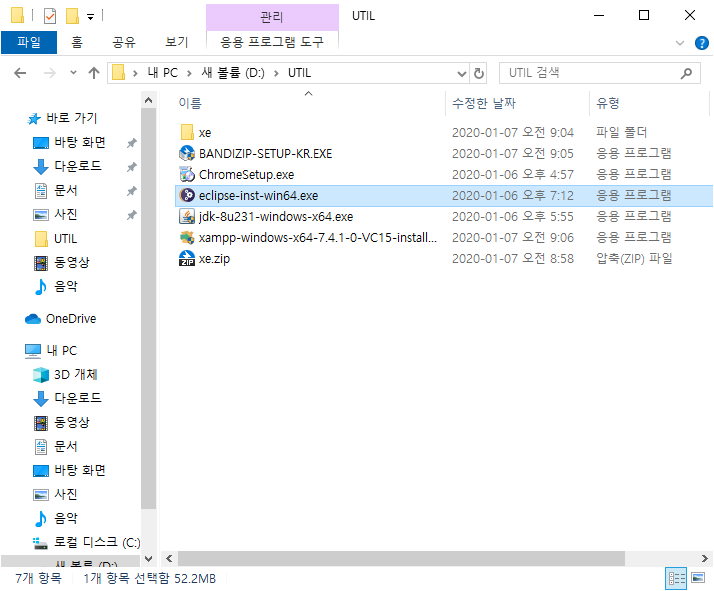
Task: Click 내 PC in the address breadcrumb
Action: (x=163, y=73)
